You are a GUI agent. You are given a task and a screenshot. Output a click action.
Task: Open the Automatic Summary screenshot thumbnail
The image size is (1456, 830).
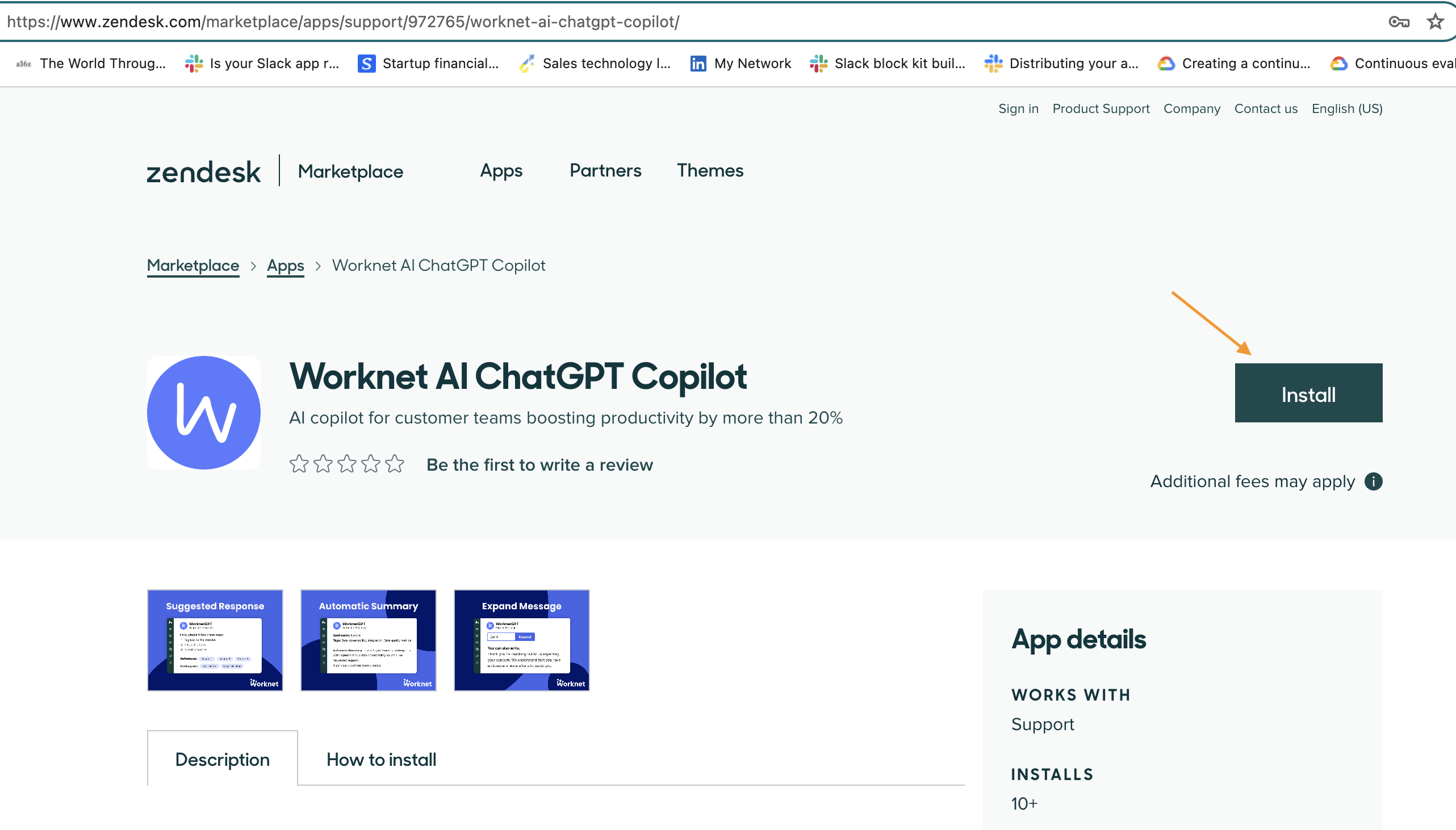[369, 640]
